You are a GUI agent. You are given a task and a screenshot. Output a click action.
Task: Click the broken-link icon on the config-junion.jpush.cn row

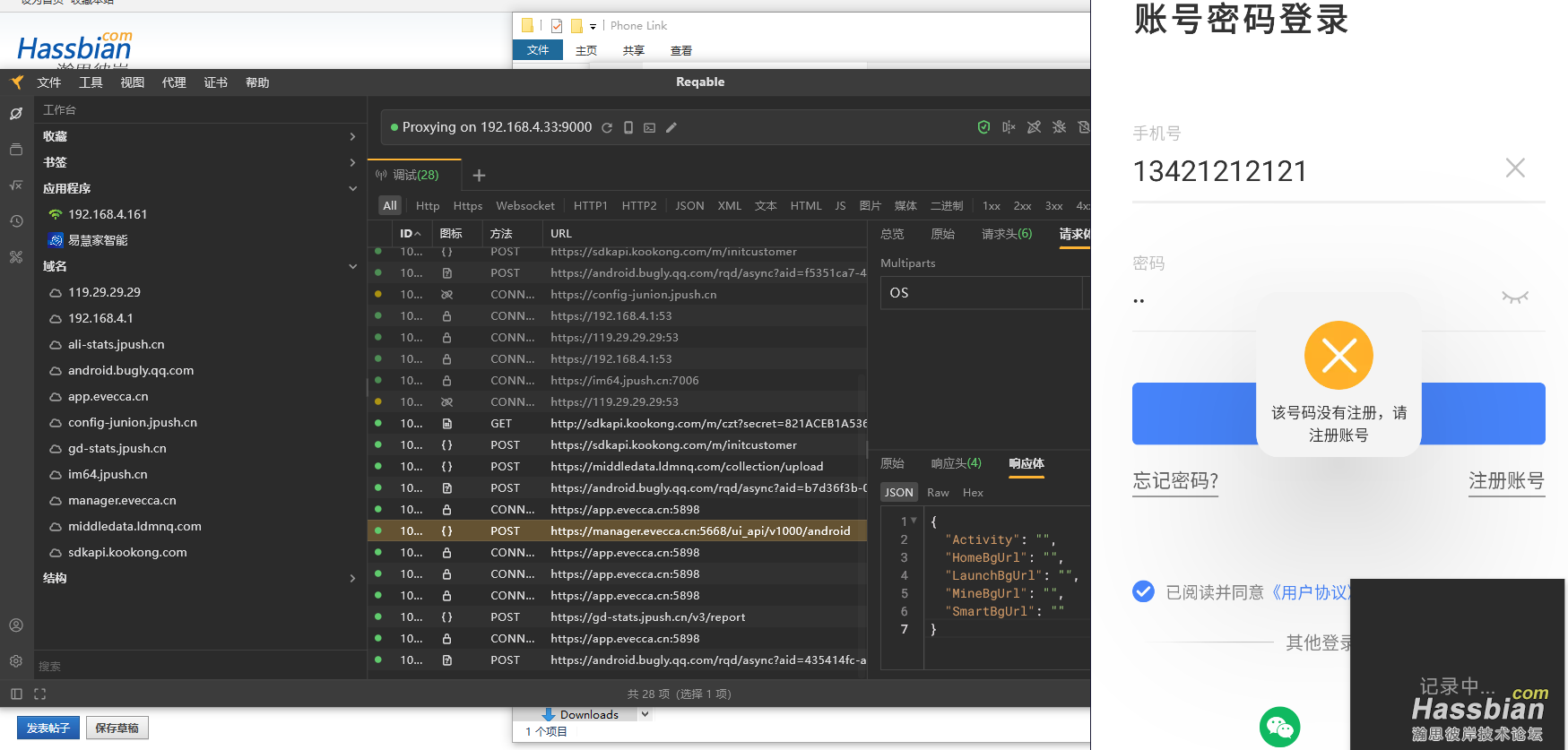[446, 295]
